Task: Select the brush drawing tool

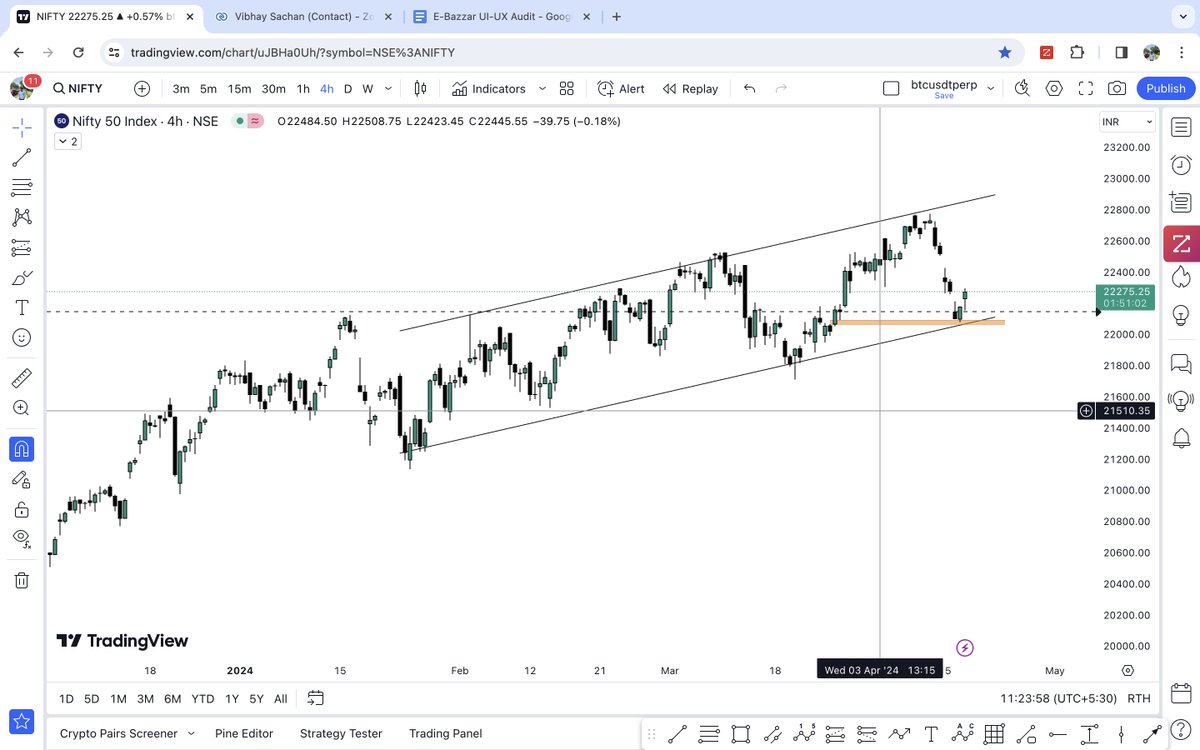Action: 21,277
